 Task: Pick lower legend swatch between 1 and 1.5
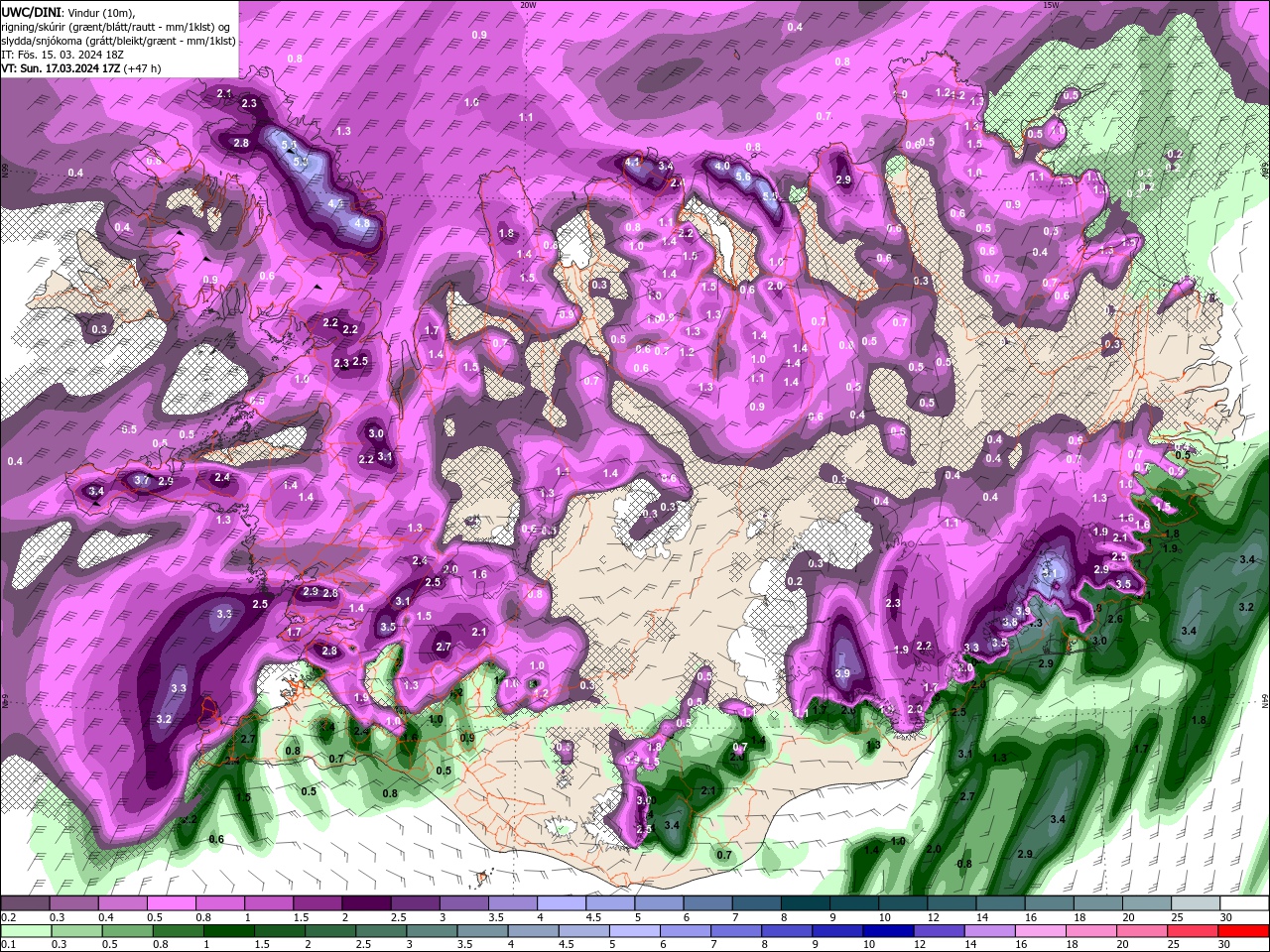[x=228, y=931]
